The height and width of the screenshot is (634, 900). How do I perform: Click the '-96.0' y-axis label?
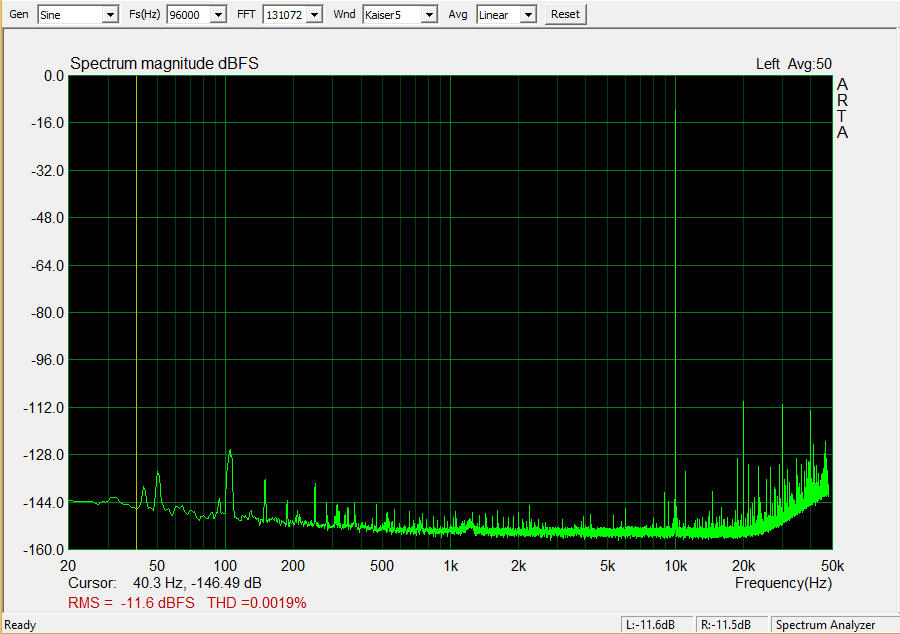click(48, 360)
